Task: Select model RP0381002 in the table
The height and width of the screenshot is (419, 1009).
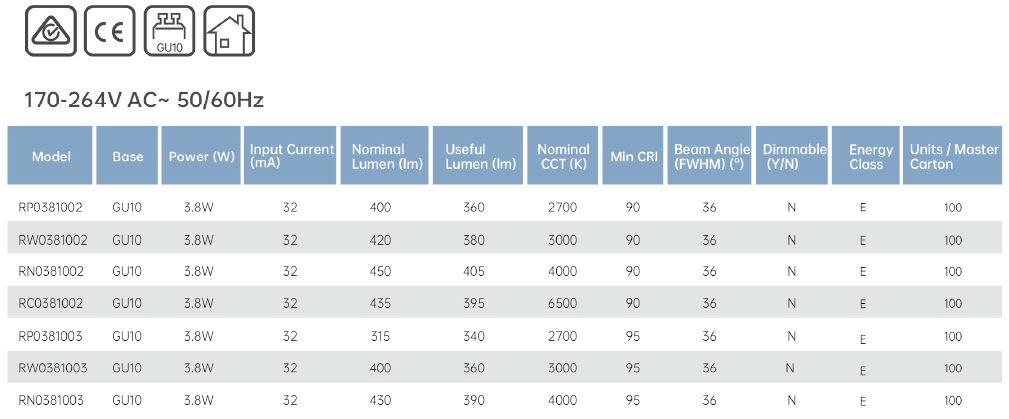Action: [x=51, y=207]
